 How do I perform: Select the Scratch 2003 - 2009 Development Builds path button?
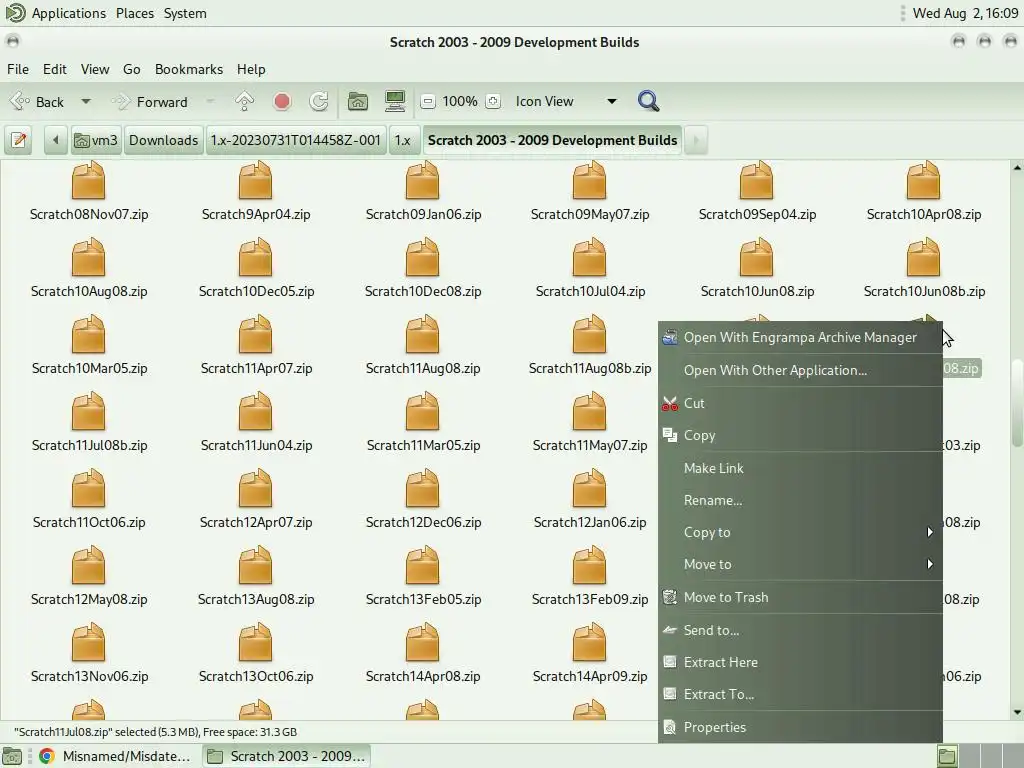pyautogui.click(x=552, y=140)
